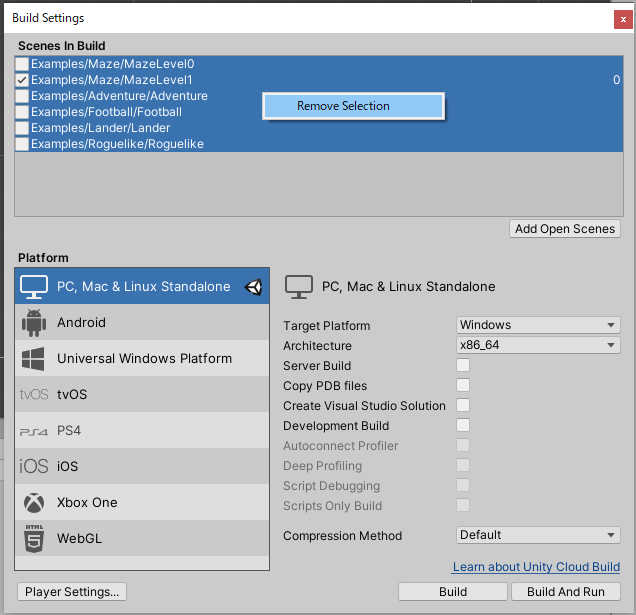Image resolution: width=636 pixels, height=615 pixels.
Task: Click the Add Open Scenes button
Action: (565, 229)
